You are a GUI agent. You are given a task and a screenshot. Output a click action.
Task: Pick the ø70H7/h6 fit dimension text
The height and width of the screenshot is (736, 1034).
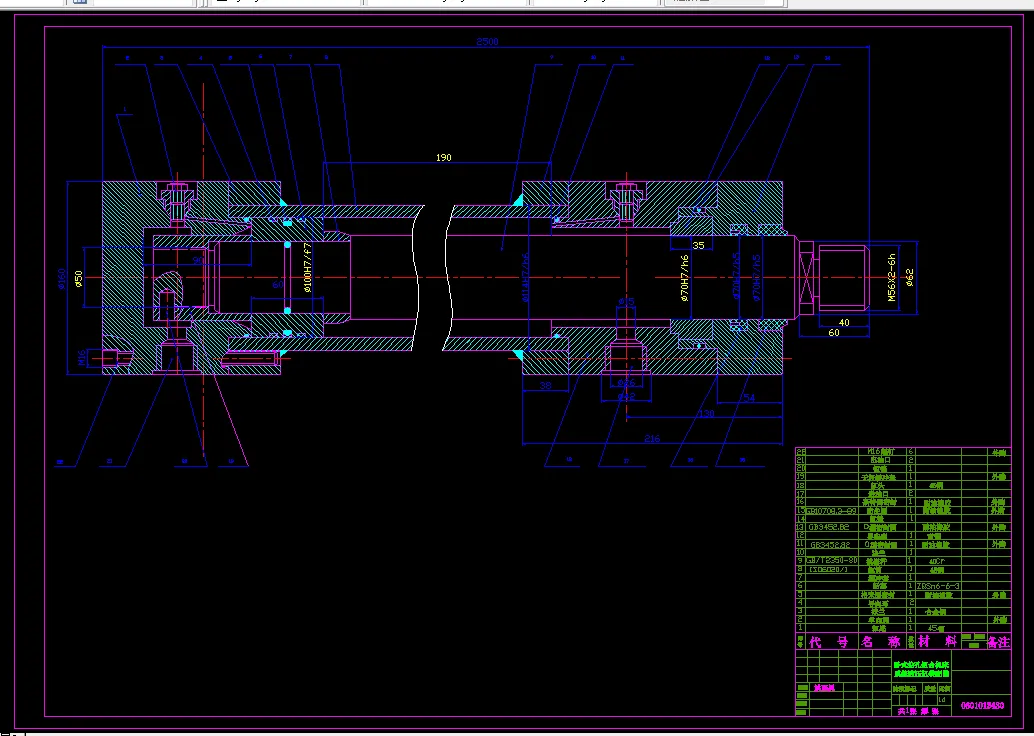(x=684, y=278)
